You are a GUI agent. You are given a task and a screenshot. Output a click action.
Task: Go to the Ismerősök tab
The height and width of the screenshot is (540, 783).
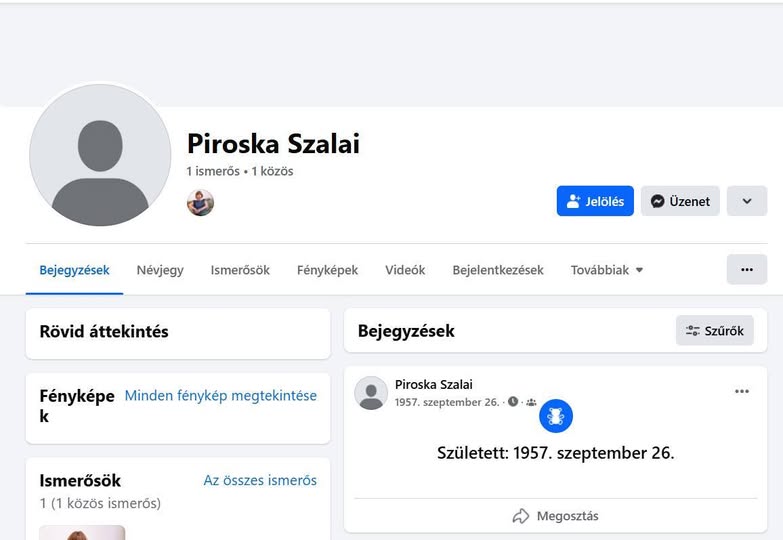click(x=240, y=270)
